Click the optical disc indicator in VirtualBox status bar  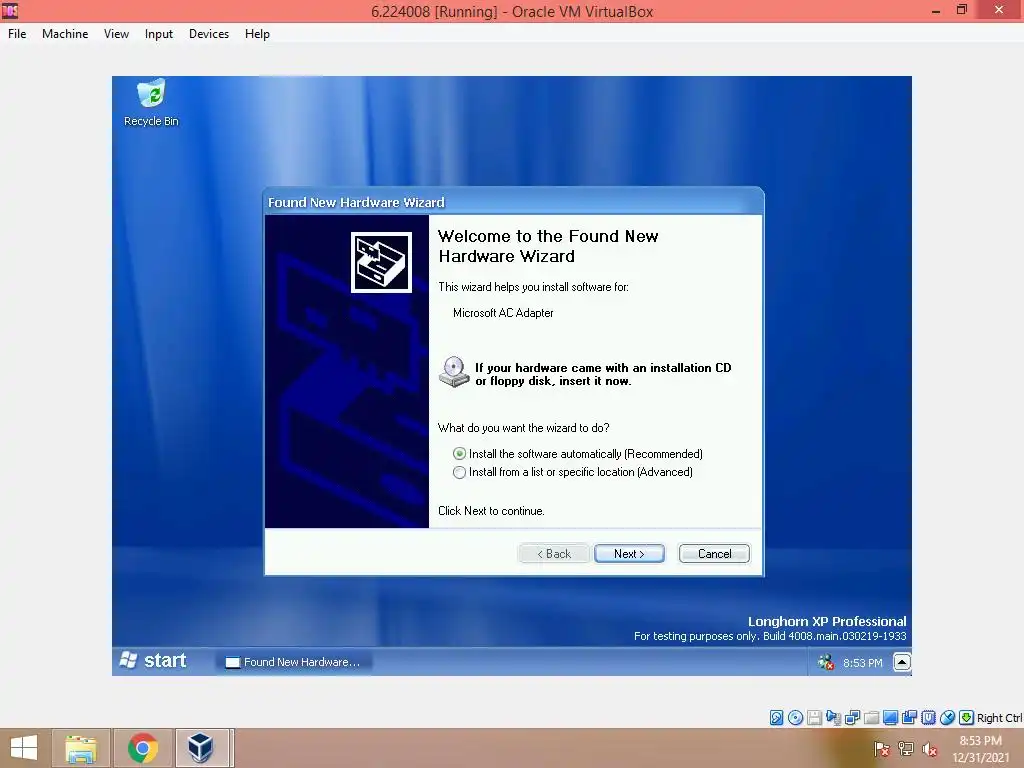795,718
